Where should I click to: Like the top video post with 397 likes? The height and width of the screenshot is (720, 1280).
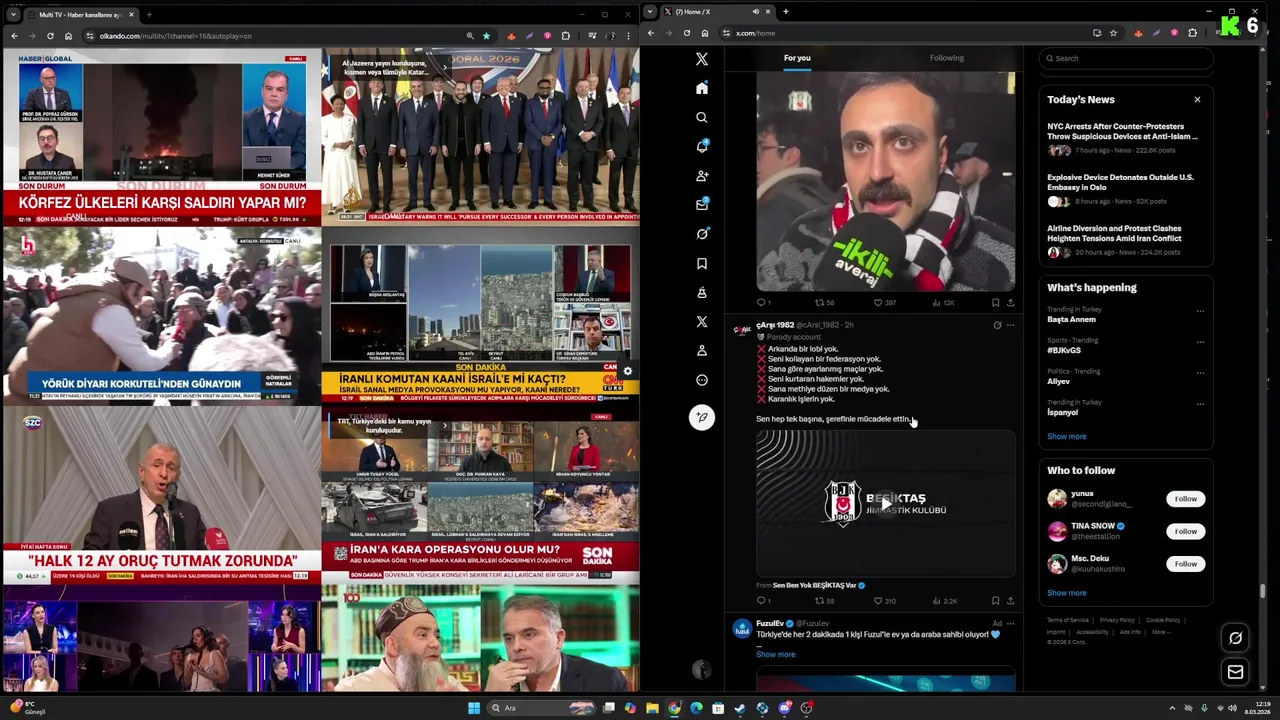click(x=884, y=302)
